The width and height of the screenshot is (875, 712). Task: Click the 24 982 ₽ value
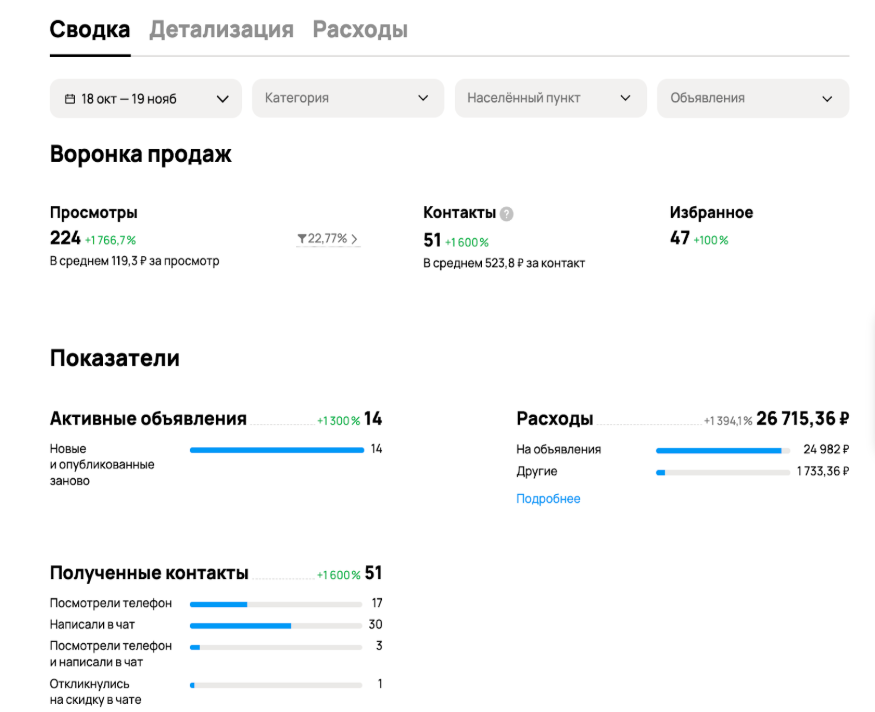(x=826, y=449)
